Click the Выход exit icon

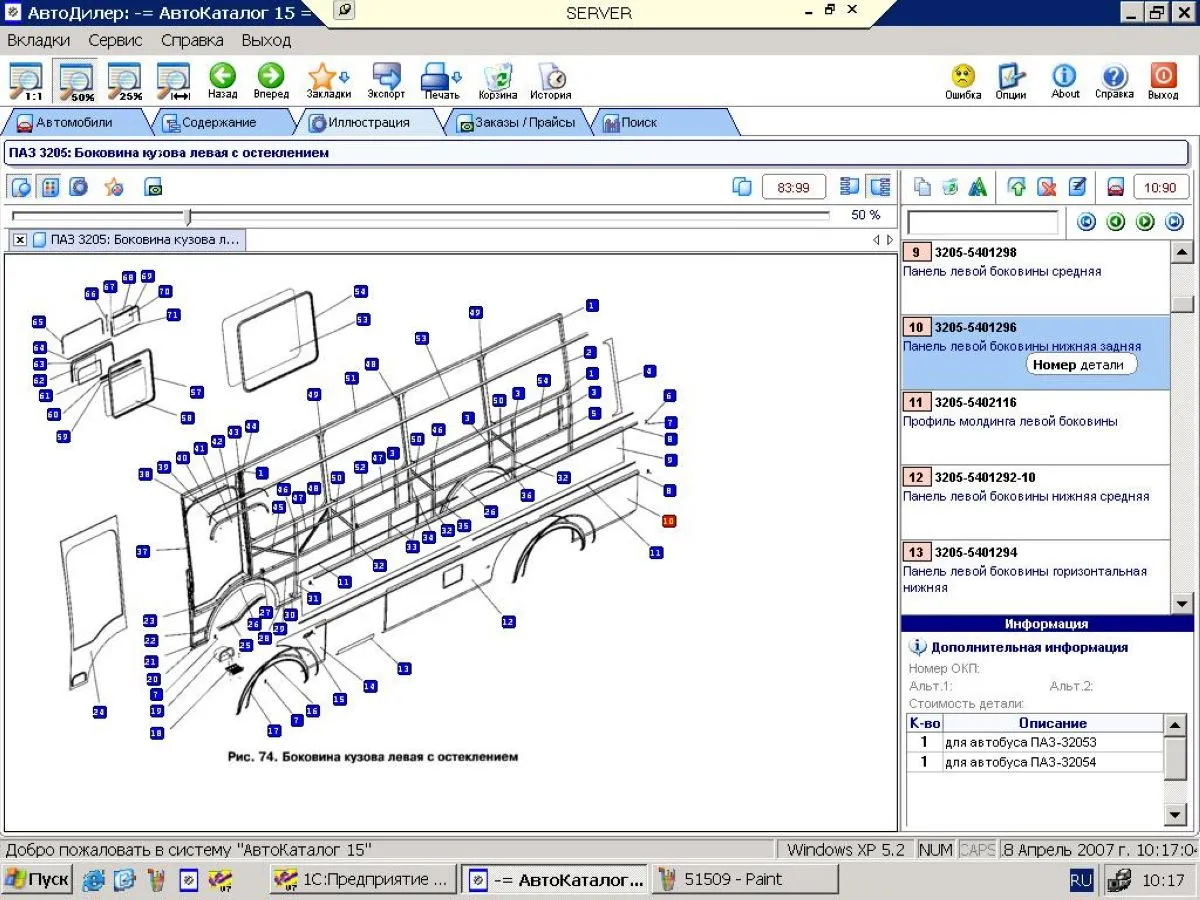(1163, 81)
